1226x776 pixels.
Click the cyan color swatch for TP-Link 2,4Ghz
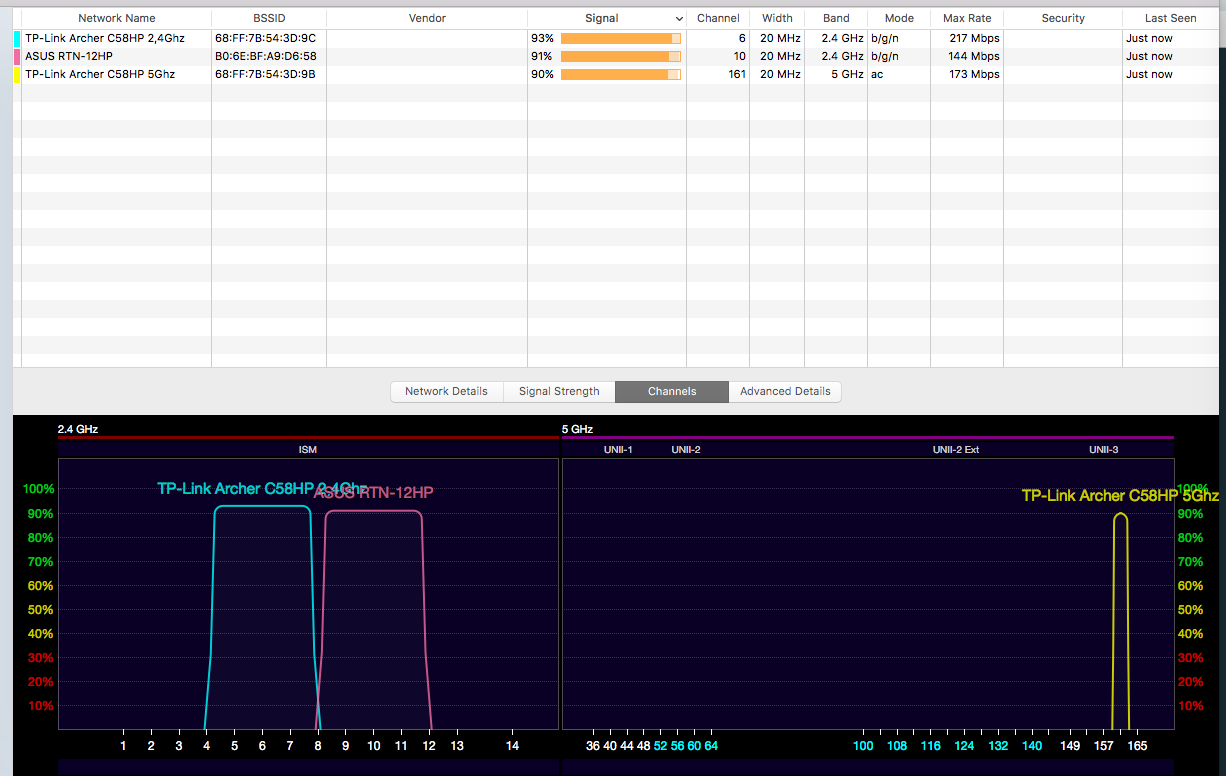[x=17, y=38]
